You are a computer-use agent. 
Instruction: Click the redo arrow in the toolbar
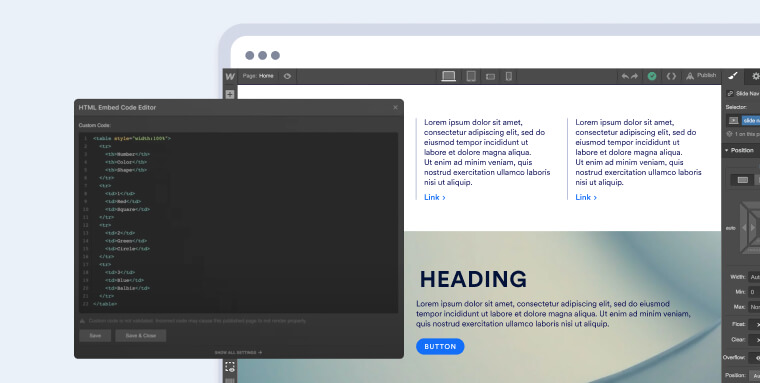(634, 76)
